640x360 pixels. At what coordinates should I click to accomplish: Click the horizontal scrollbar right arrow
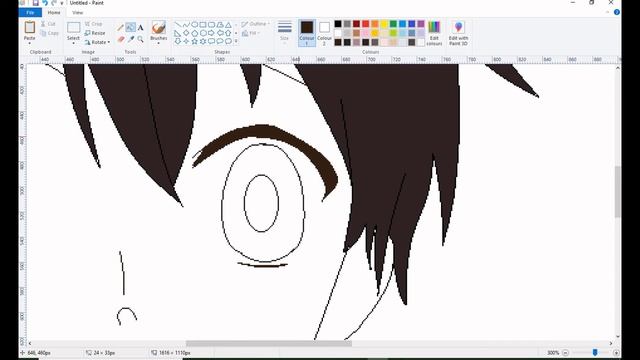click(x=611, y=344)
